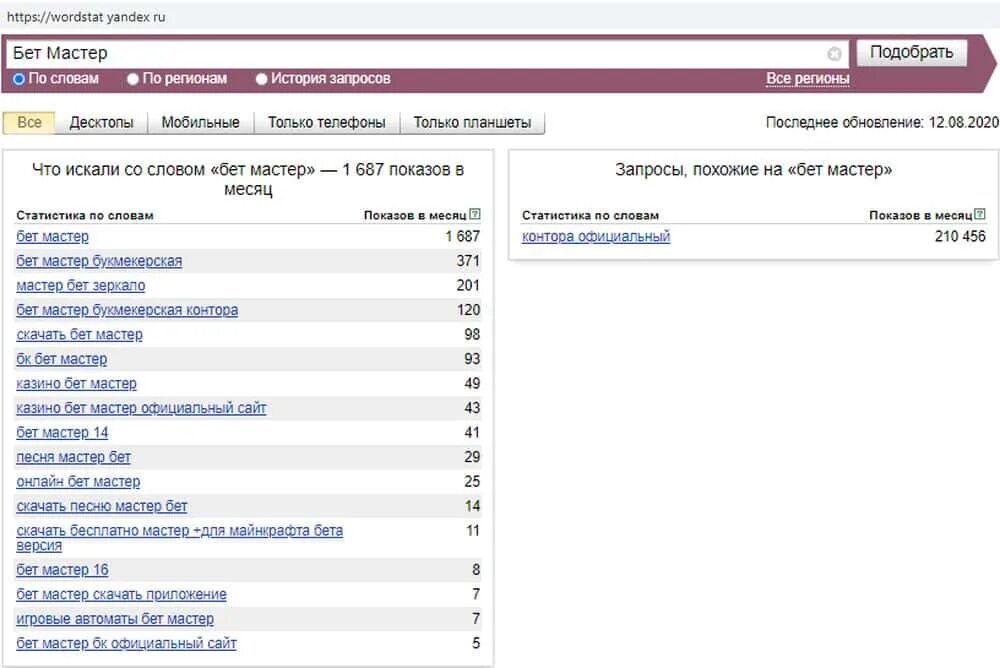Click the Что искали со словом heading
This screenshot has height=668, width=1000.
(248, 179)
